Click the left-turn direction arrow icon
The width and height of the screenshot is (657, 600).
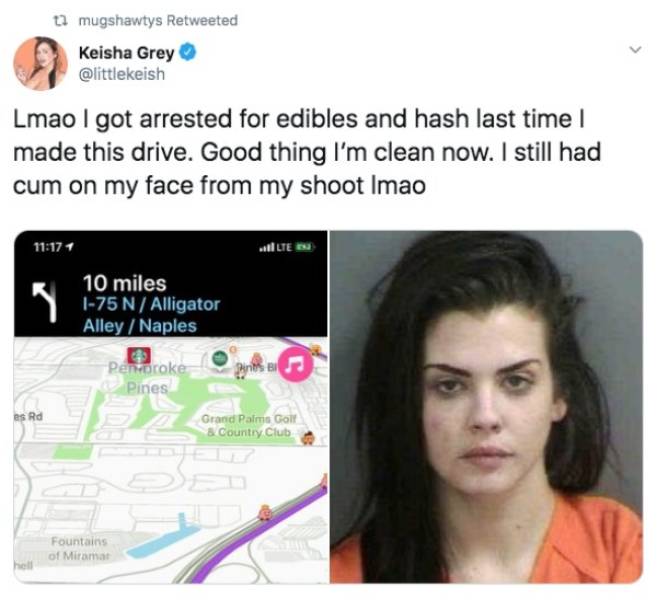coord(46,302)
